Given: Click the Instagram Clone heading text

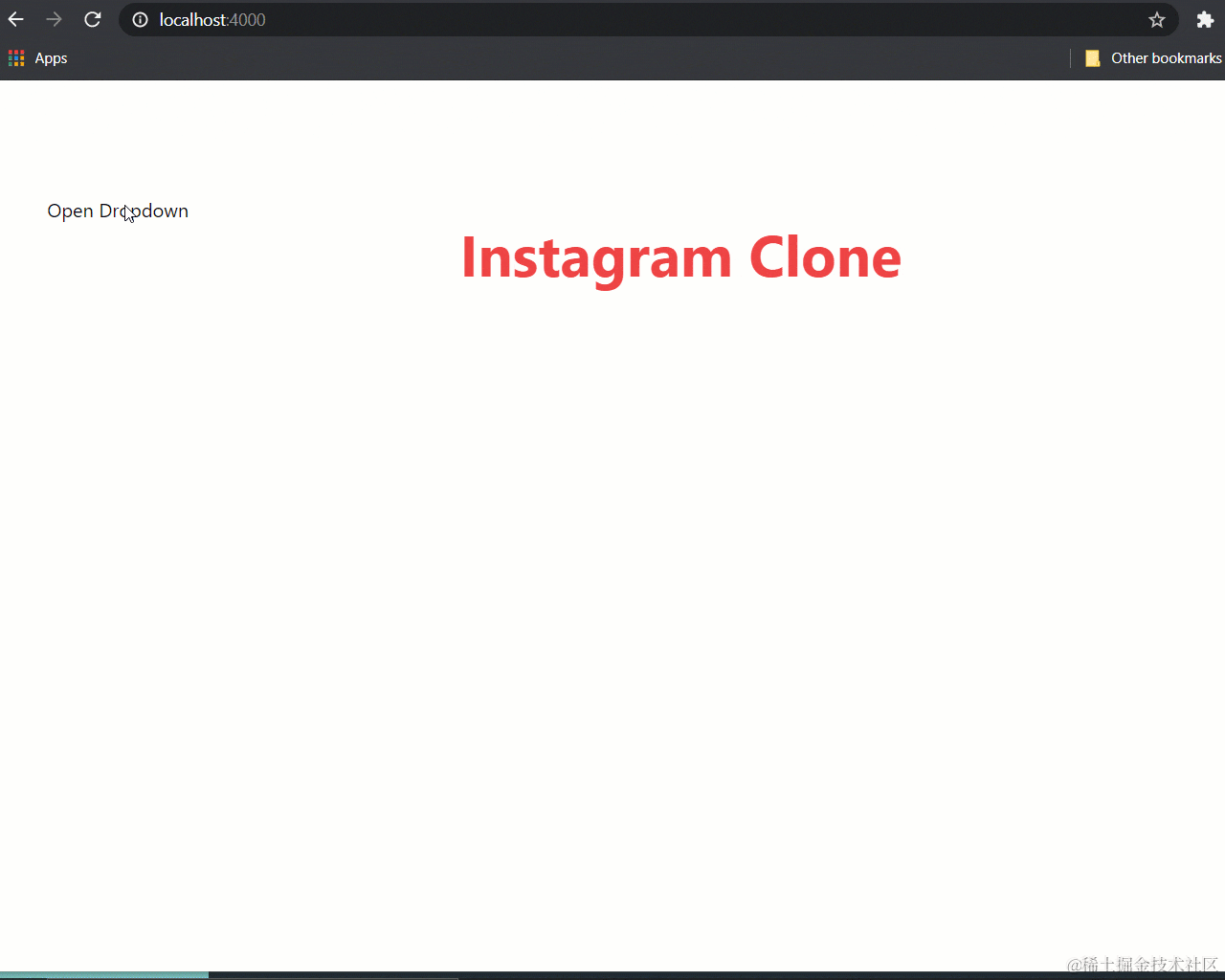Looking at the screenshot, I should click(x=680, y=256).
